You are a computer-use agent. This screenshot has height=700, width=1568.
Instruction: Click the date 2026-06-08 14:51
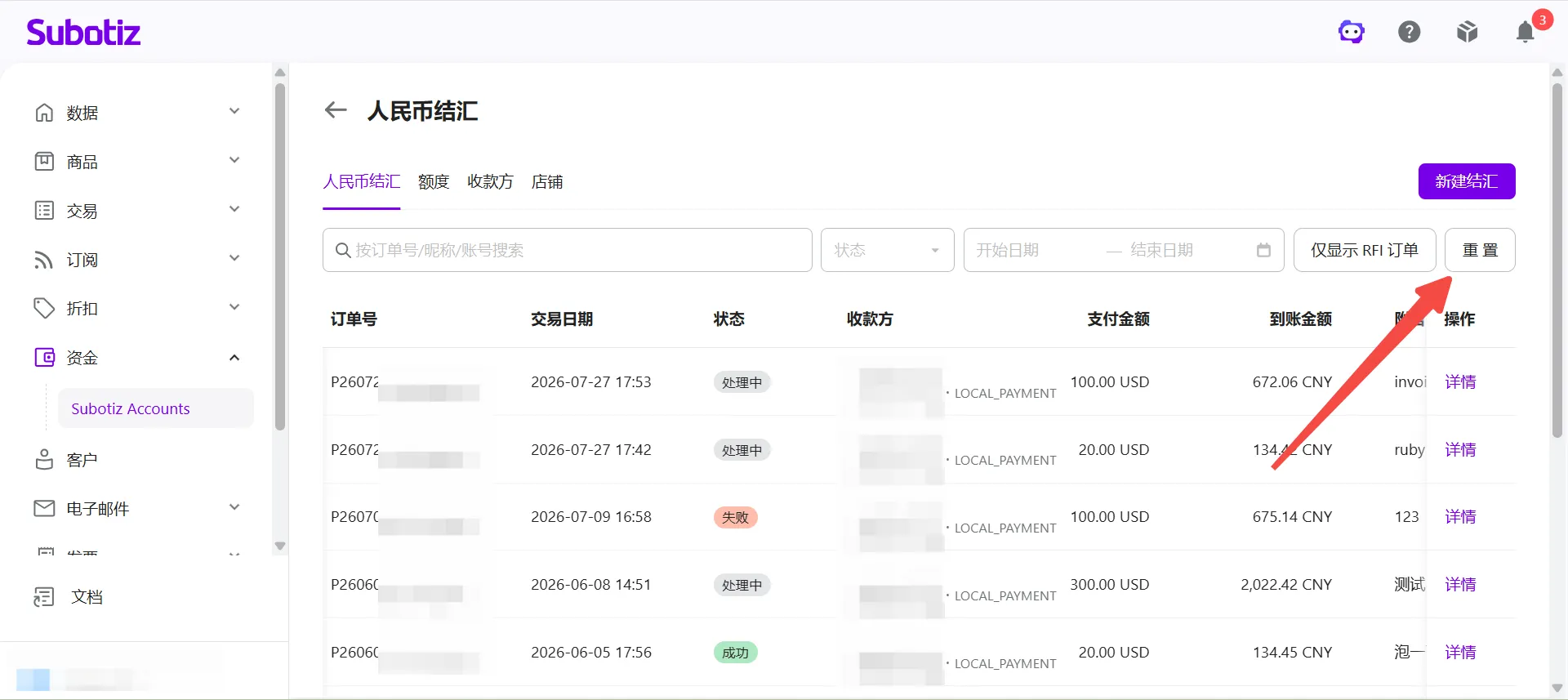(591, 584)
